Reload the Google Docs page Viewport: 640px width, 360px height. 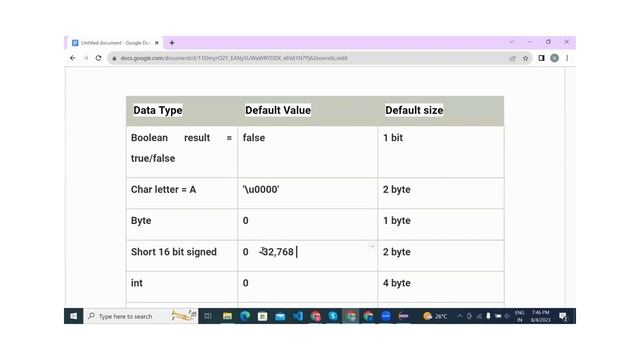98,58
